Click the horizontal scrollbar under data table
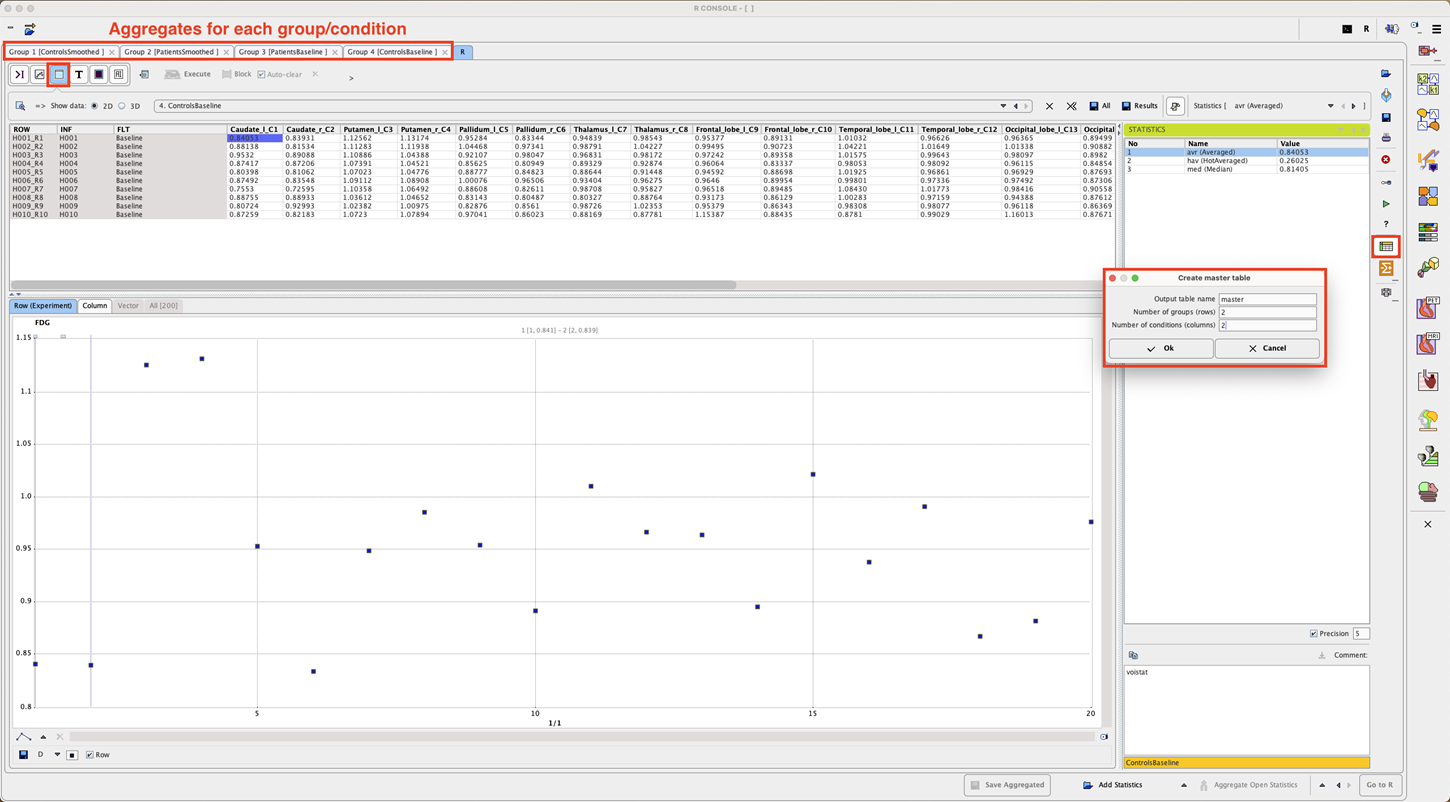Viewport: 1450px width, 802px height. pos(373,285)
